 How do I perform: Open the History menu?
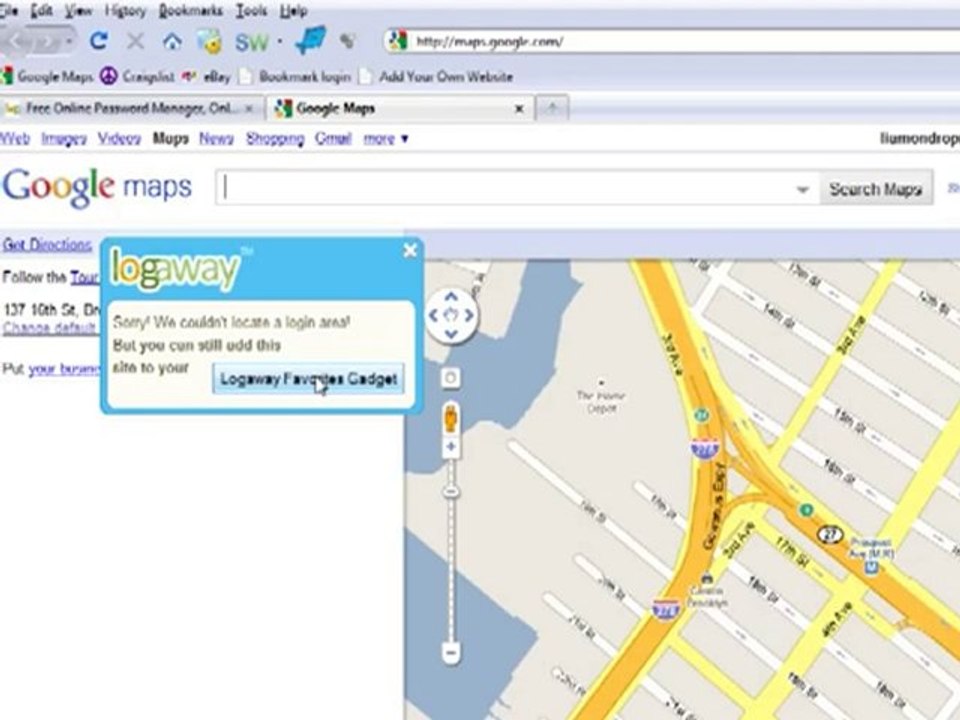pos(125,10)
